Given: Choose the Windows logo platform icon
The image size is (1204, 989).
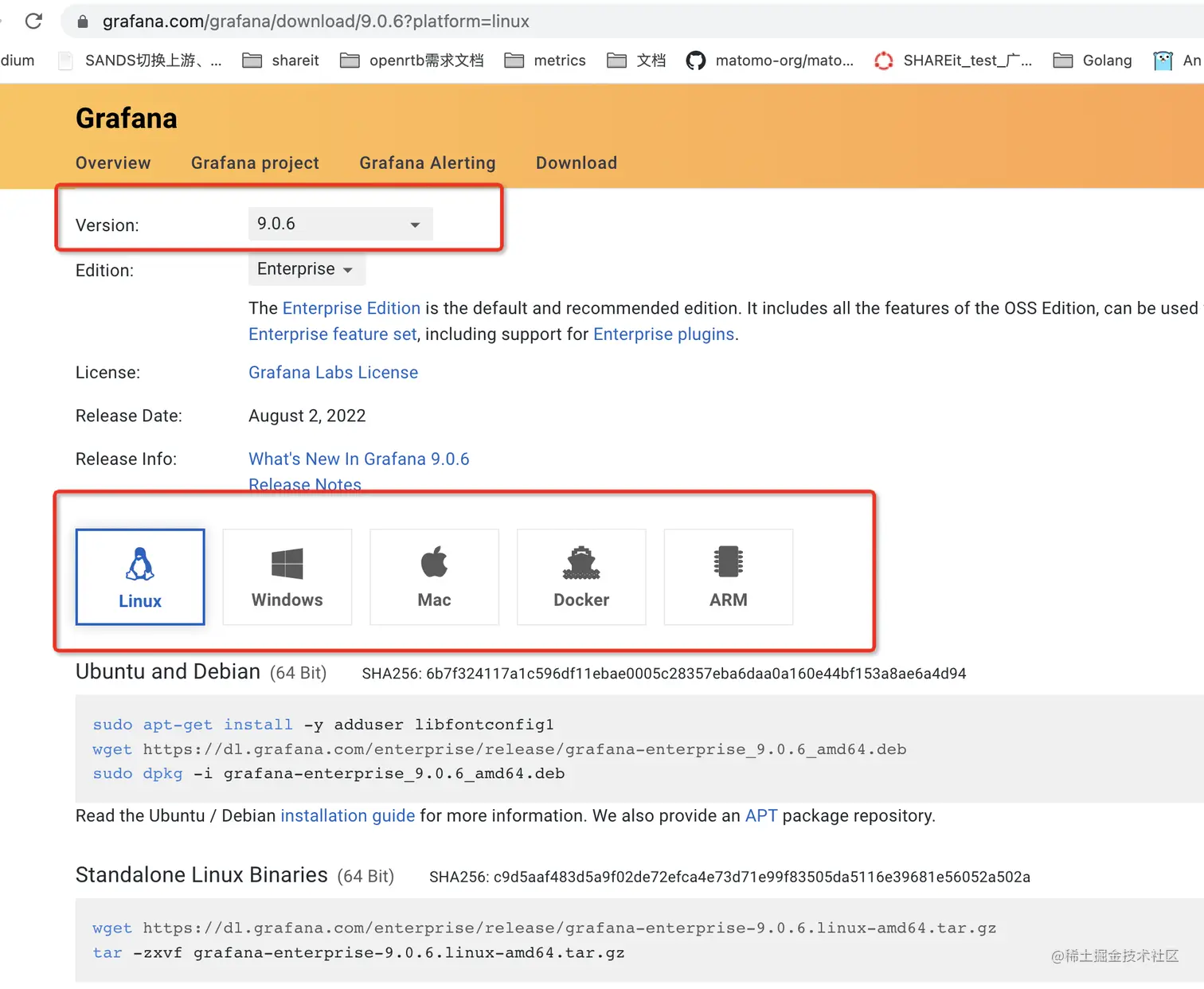Looking at the screenshot, I should (287, 564).
